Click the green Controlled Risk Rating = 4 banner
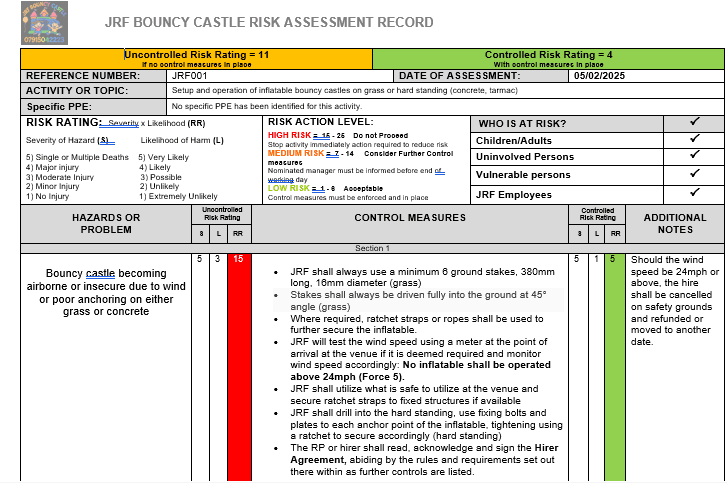The height and width of the screenshot is (483, 727). (x=548, y=58)
